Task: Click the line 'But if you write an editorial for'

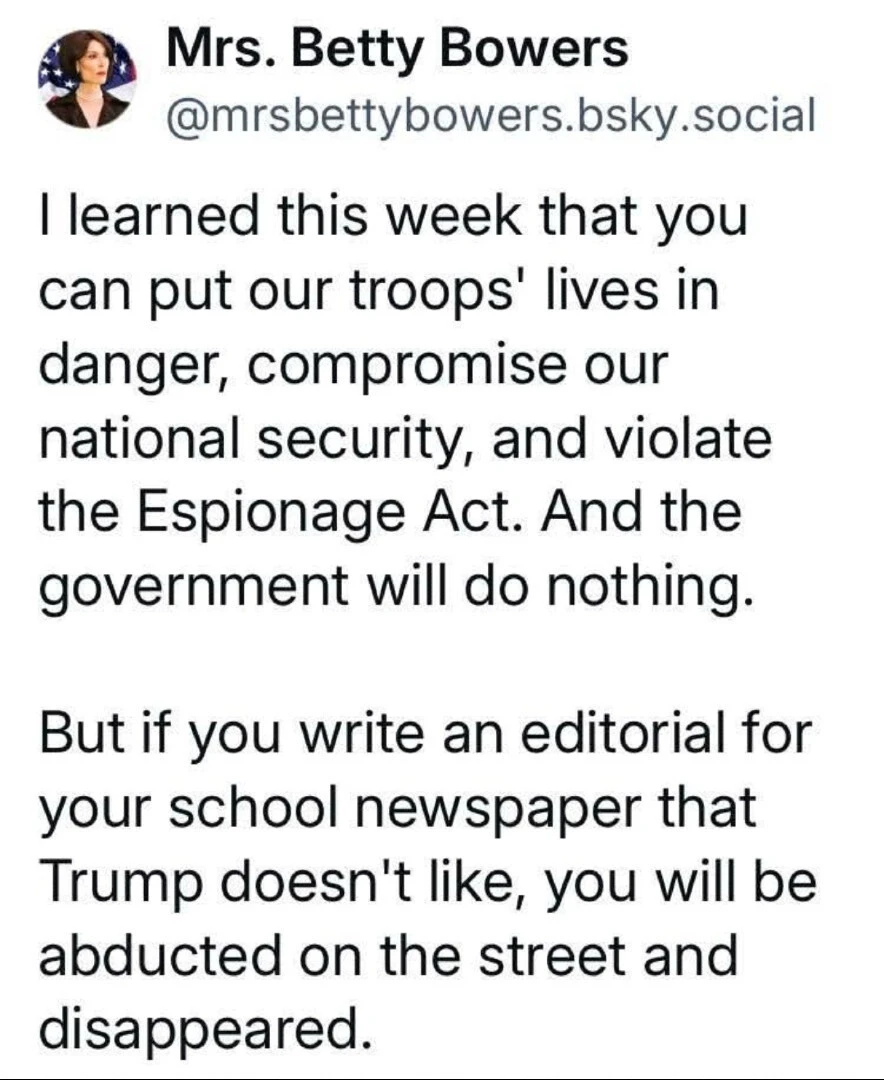Action: (x=426, y=734)
